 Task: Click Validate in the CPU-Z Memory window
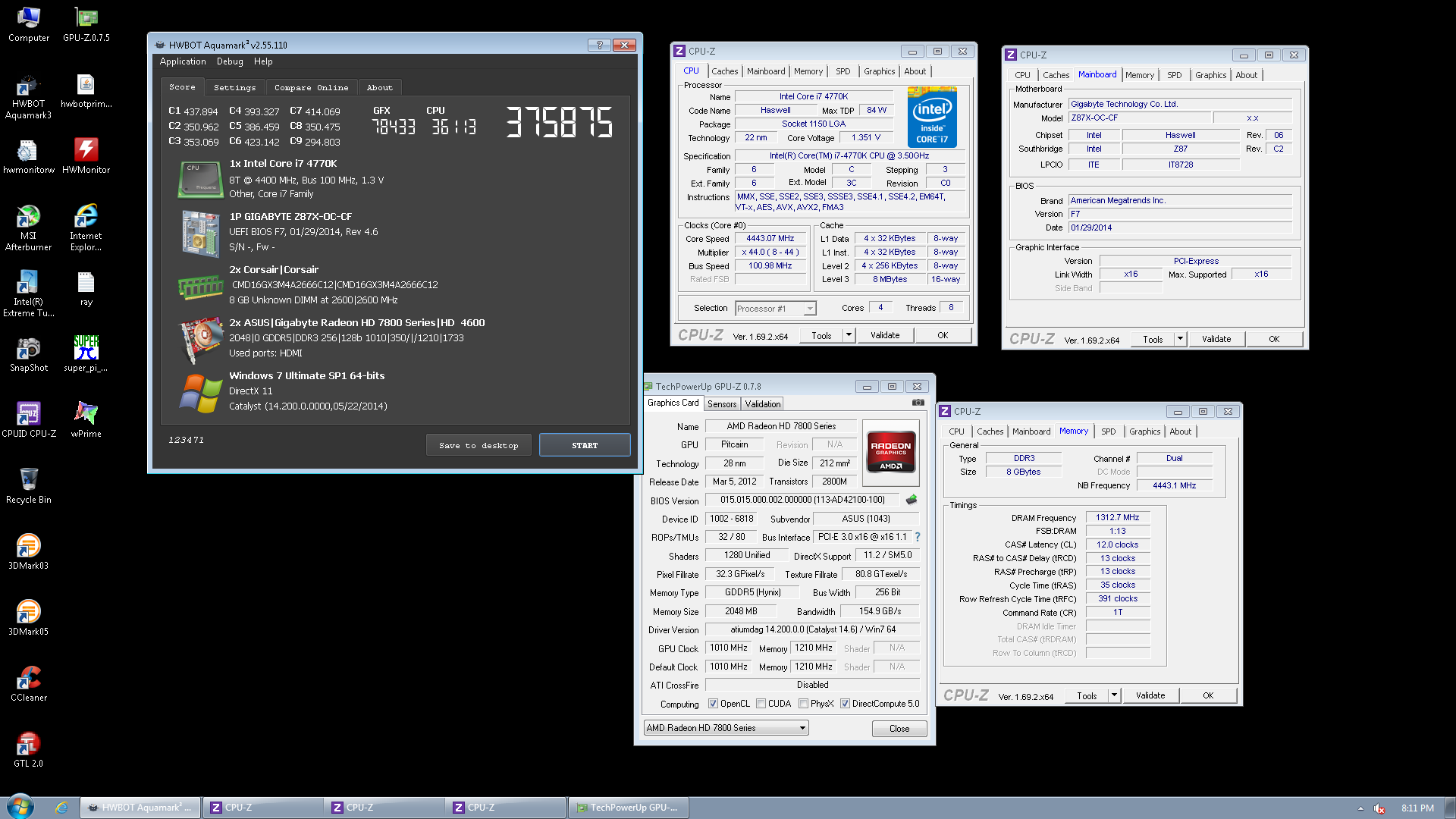click(1150, 695)
